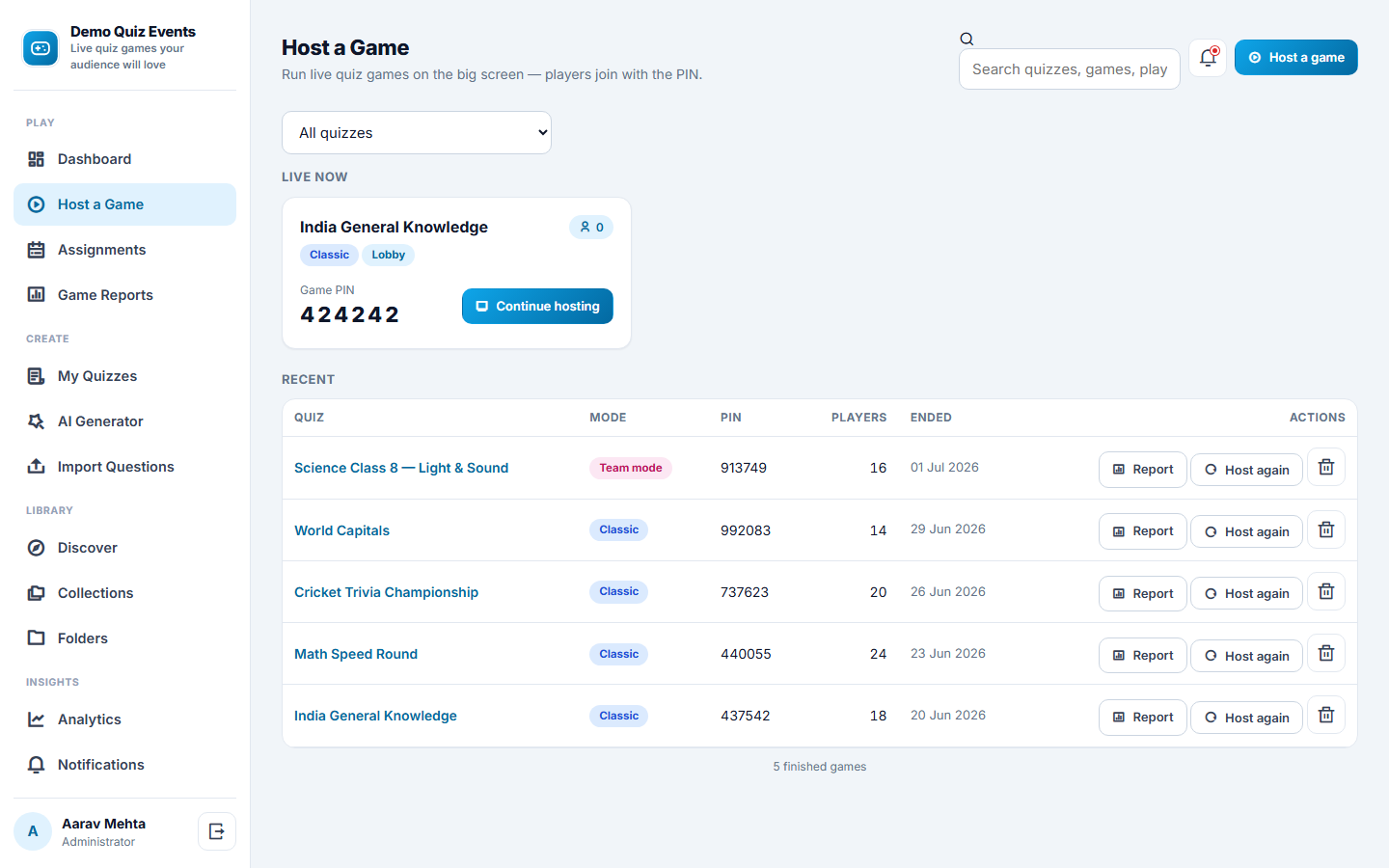This screenshot has height=868, width=1389.
Task: Go to Dashboard in sidebar
Action: tap(124, 159)
